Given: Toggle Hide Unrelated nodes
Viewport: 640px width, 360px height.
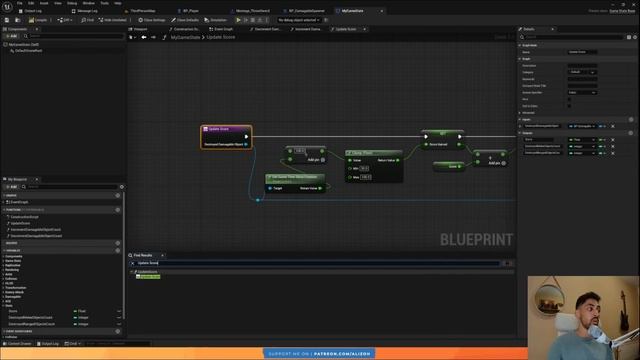Looking at the screenshot, I should [113, 20].
